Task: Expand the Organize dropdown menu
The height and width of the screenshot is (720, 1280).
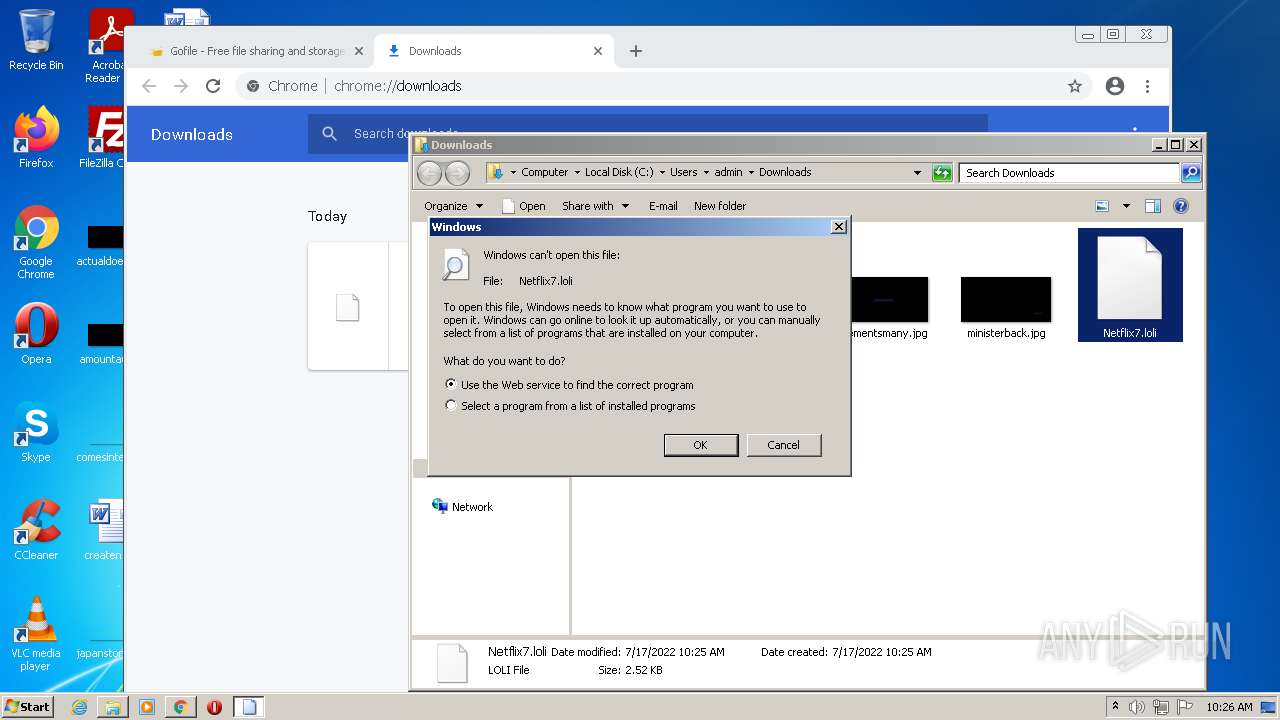Action: pyautogui.click(x=454, y=206)
